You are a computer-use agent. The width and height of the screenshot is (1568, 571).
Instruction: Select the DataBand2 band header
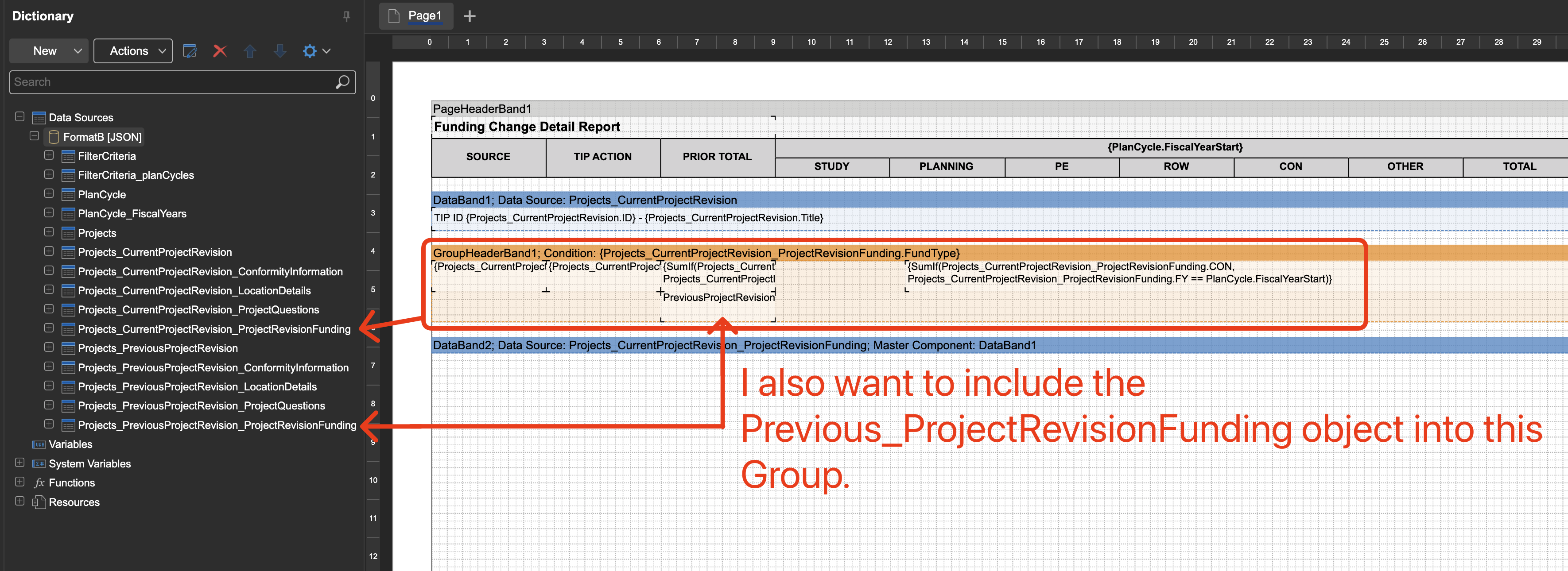(999, 345)
